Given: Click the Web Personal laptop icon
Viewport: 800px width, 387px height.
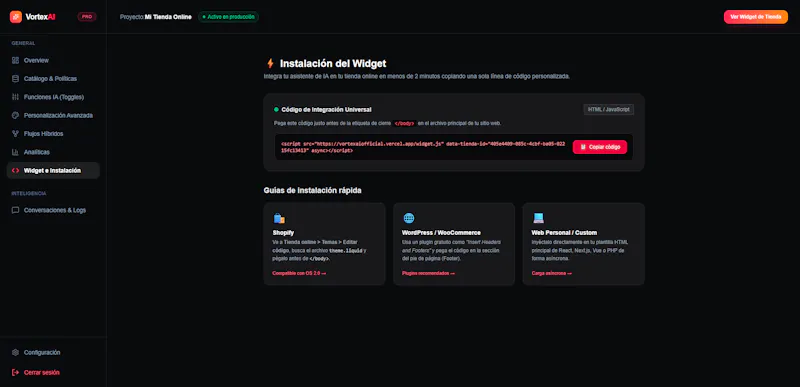Looking at the screenshot, I should pyautogui.click(x=538, y=218).
